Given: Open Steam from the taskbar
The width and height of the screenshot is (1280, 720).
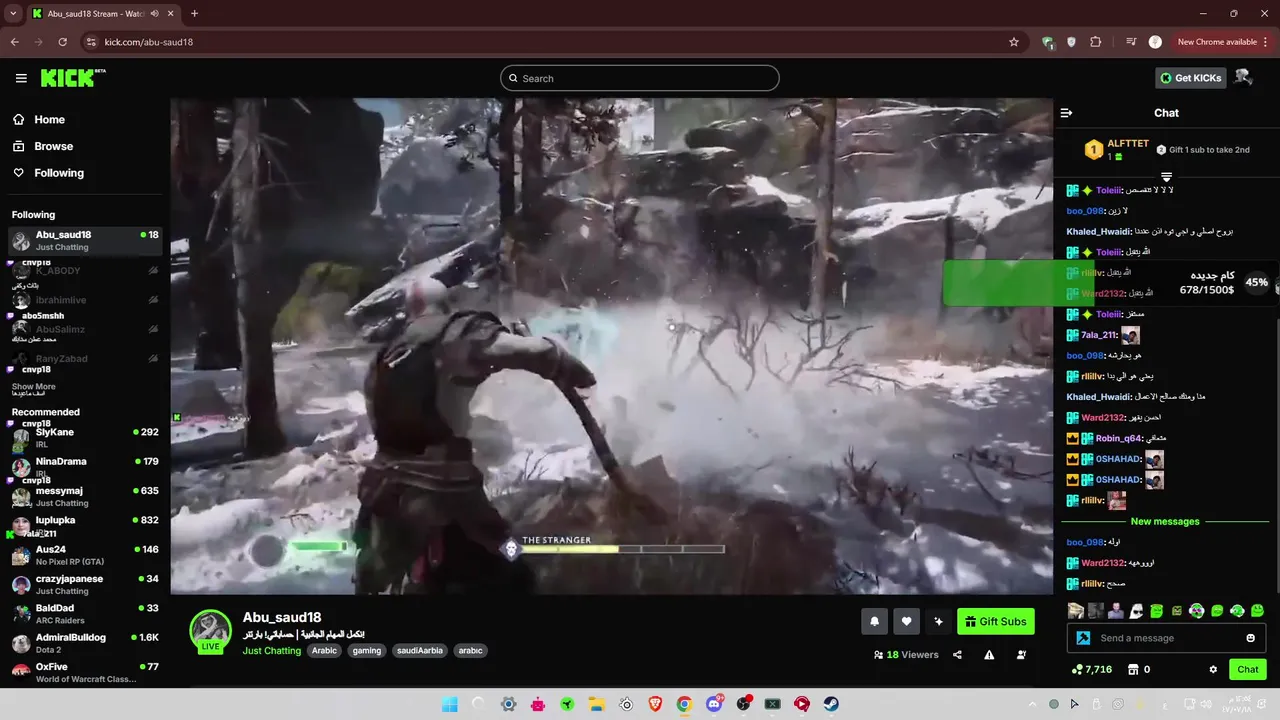Looking at the screenshot, I should [x=831, y=704].
